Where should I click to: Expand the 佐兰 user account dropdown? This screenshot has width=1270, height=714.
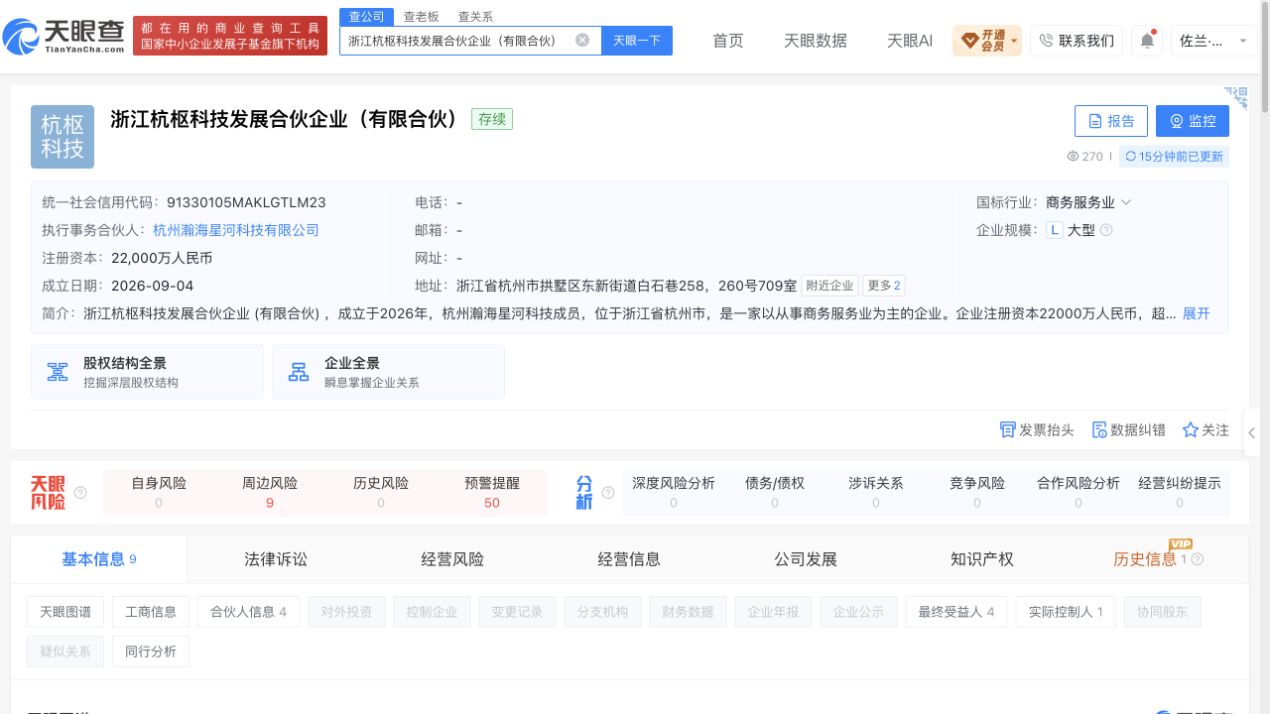click(1214, 40)
